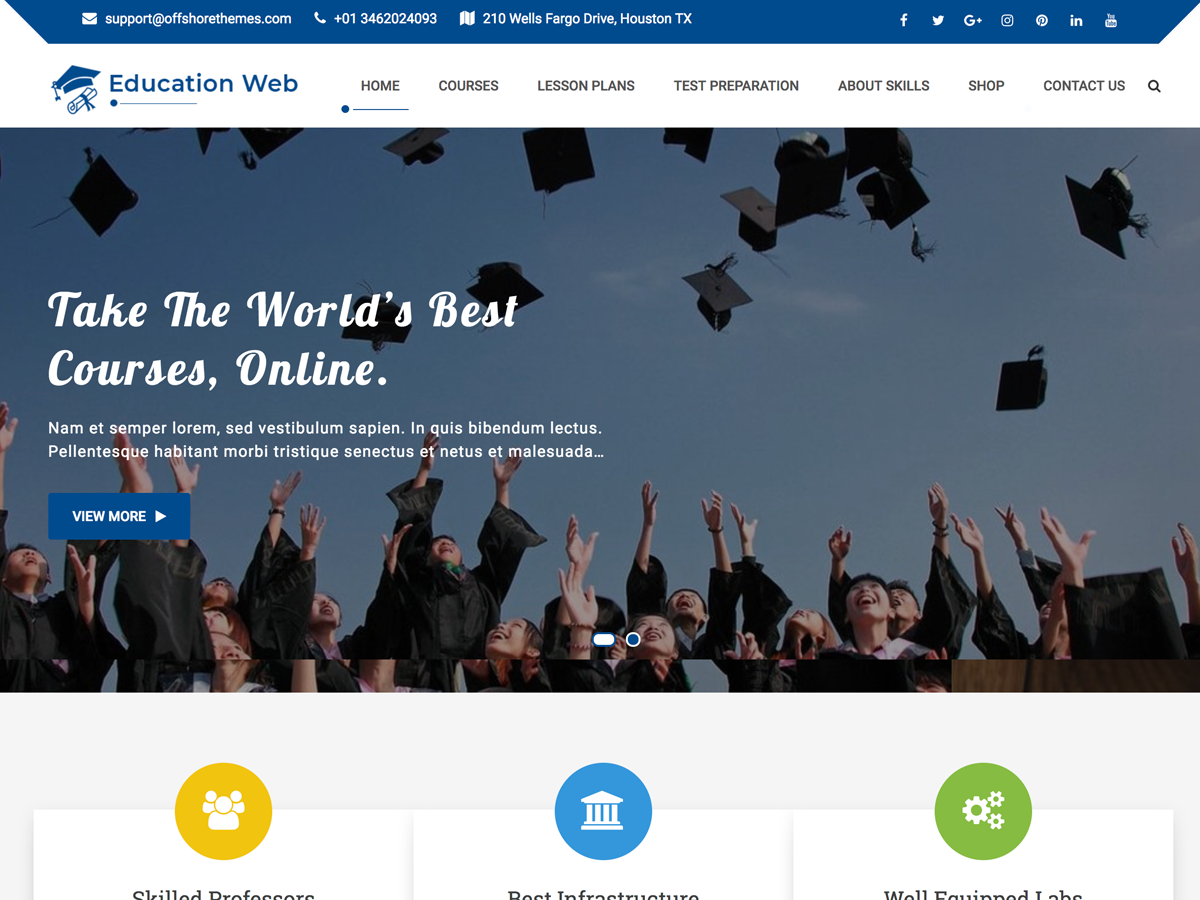
Task: Select the Skilled Professors people icon
Action: click(x=223, y=811)
